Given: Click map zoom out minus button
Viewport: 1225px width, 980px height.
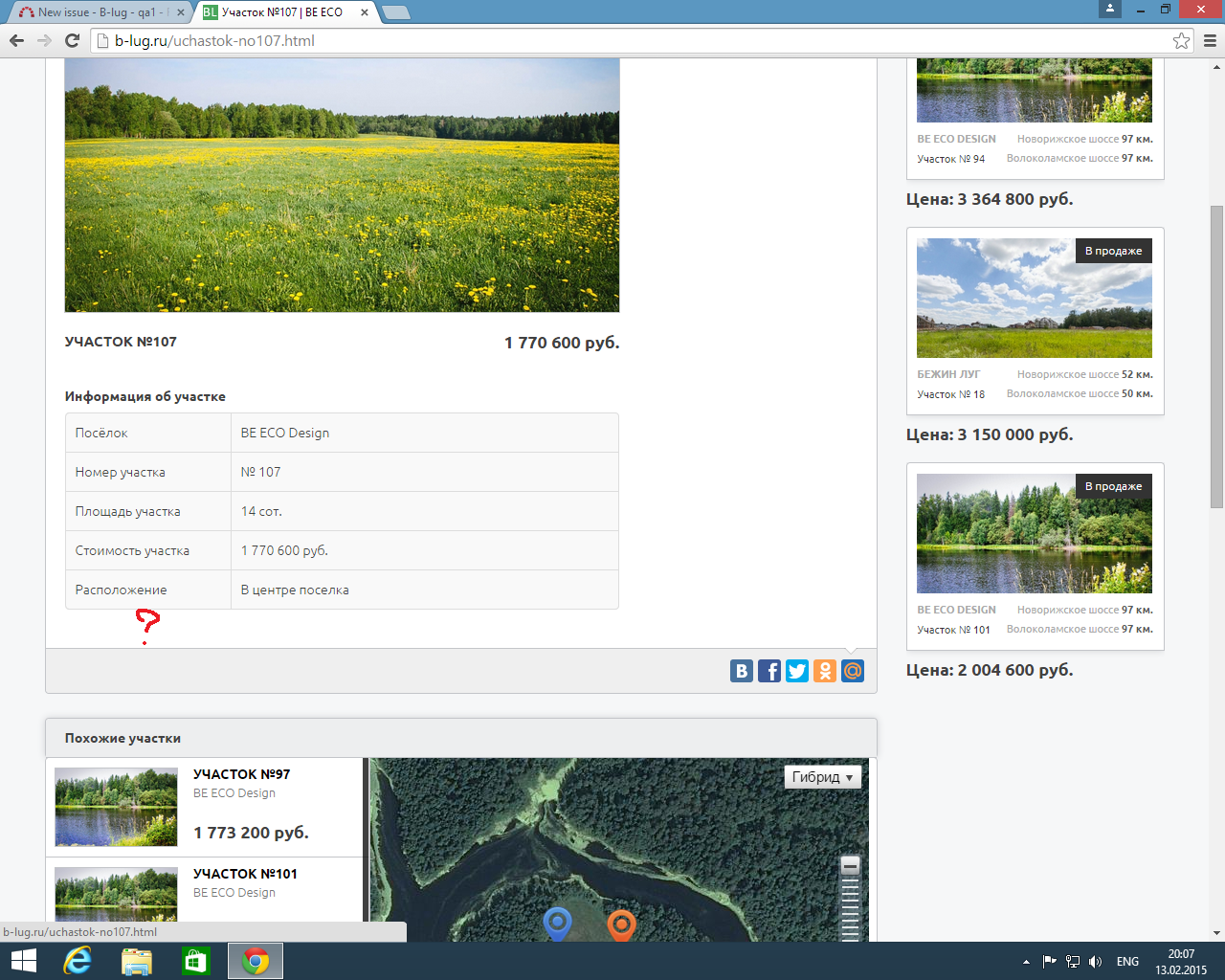Looking at the screenshot, I should coord(850,865).
